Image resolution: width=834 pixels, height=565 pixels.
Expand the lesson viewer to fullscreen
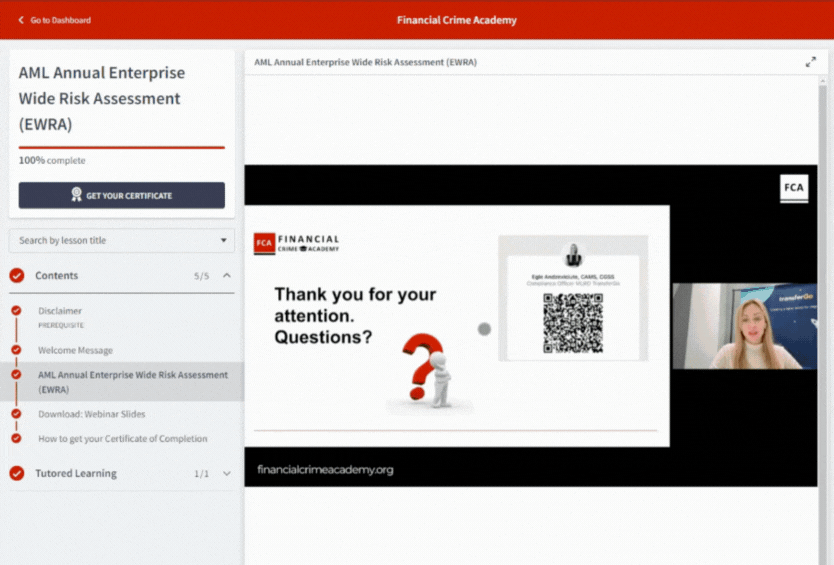(811, 62)
